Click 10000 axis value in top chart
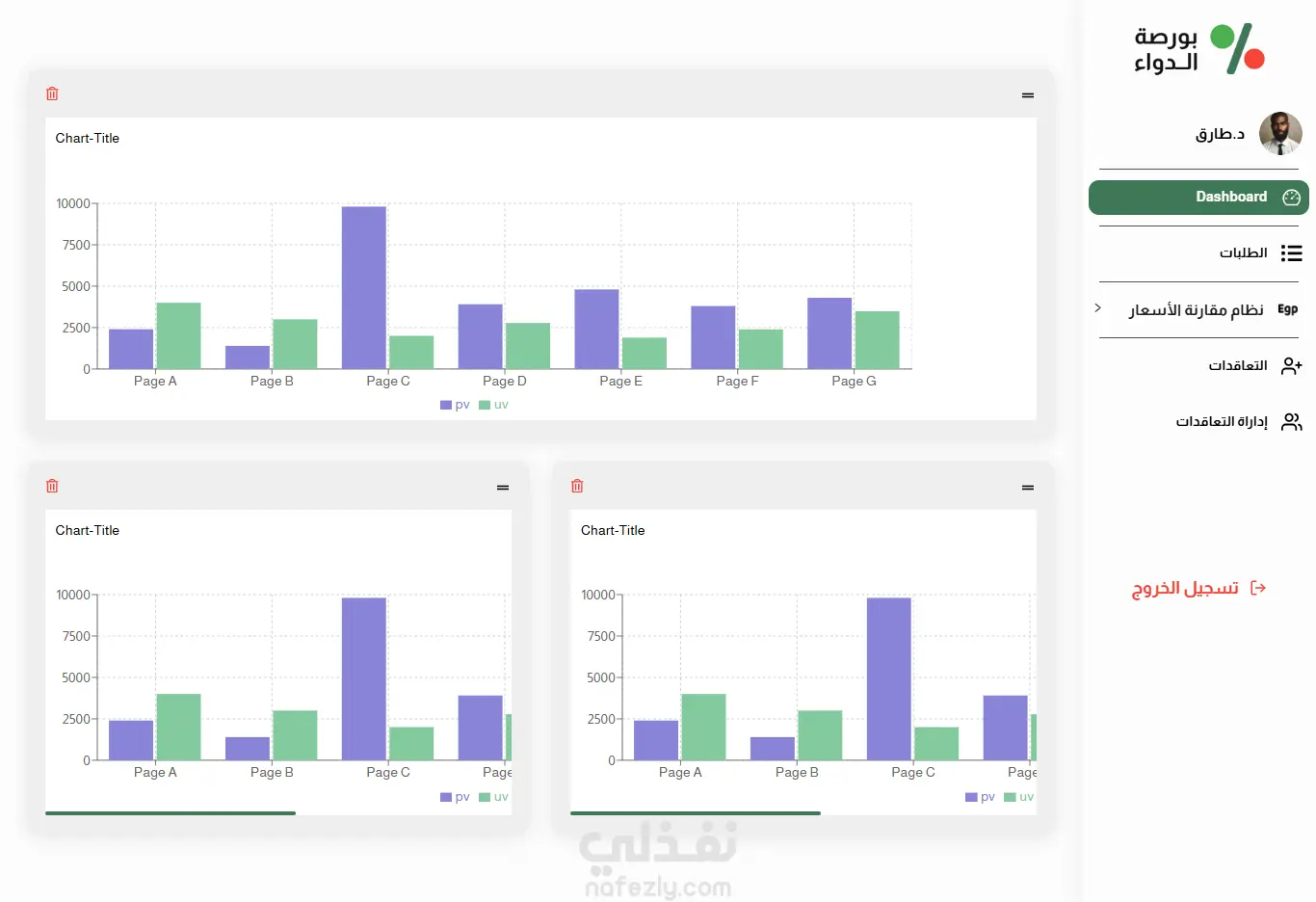This screenshot has height=902, width=1316. pyautogui.click(x=73, y=203)
